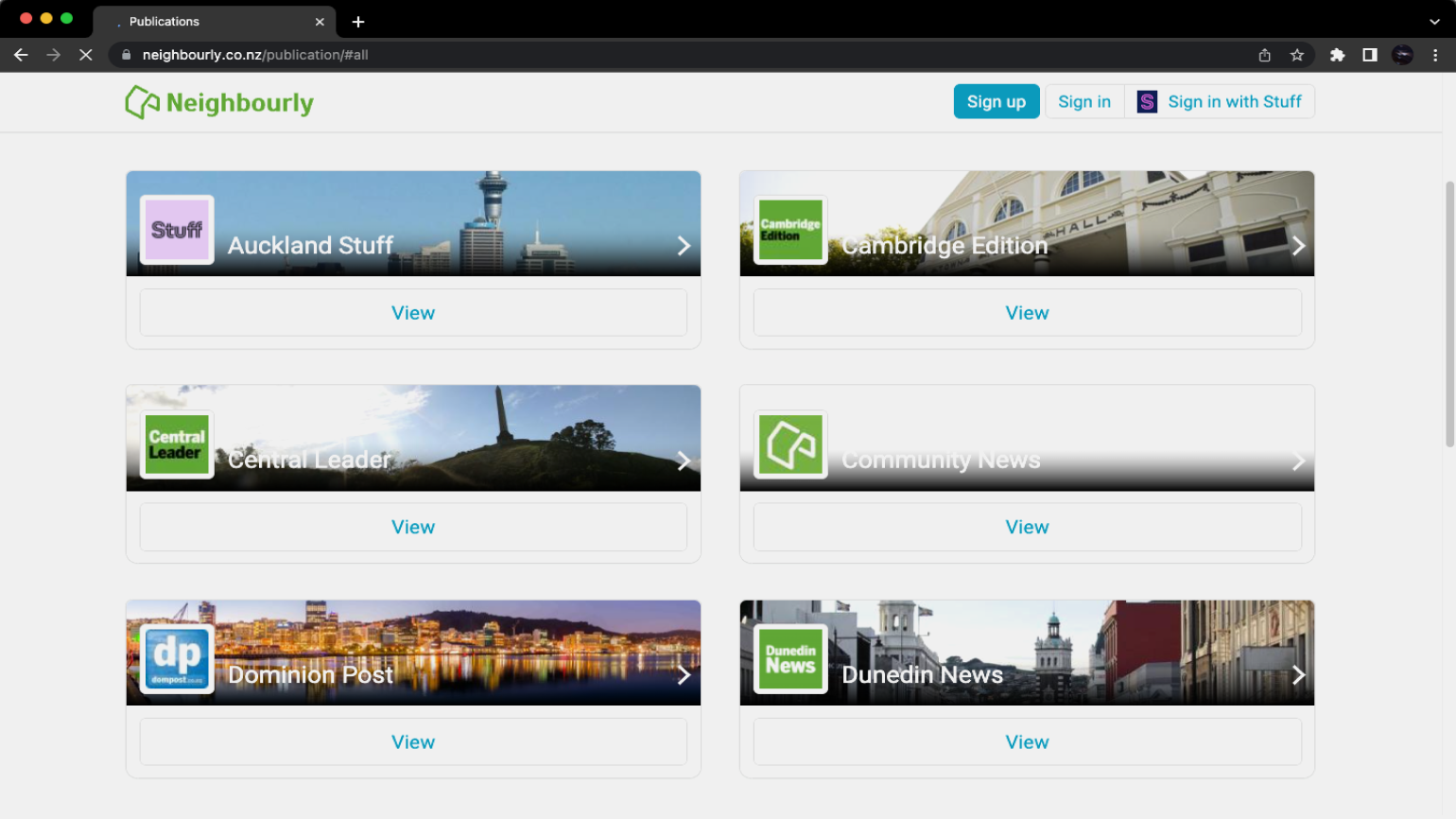Expand Auckland Stuff with its chevron
Image resolution: width=1456 pixels, height=819 pixels.
point(684,246)
